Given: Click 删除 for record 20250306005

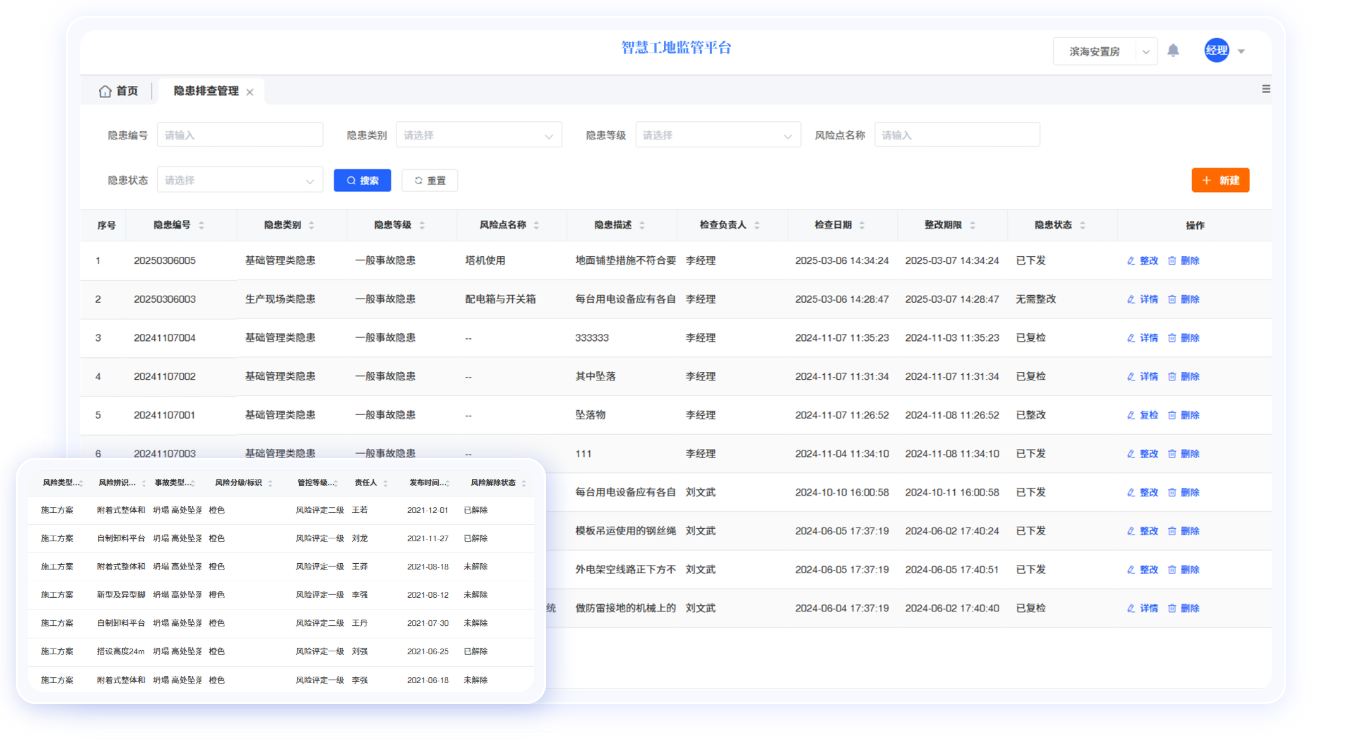Looking at the screenshot, I should pos(1183,261).
